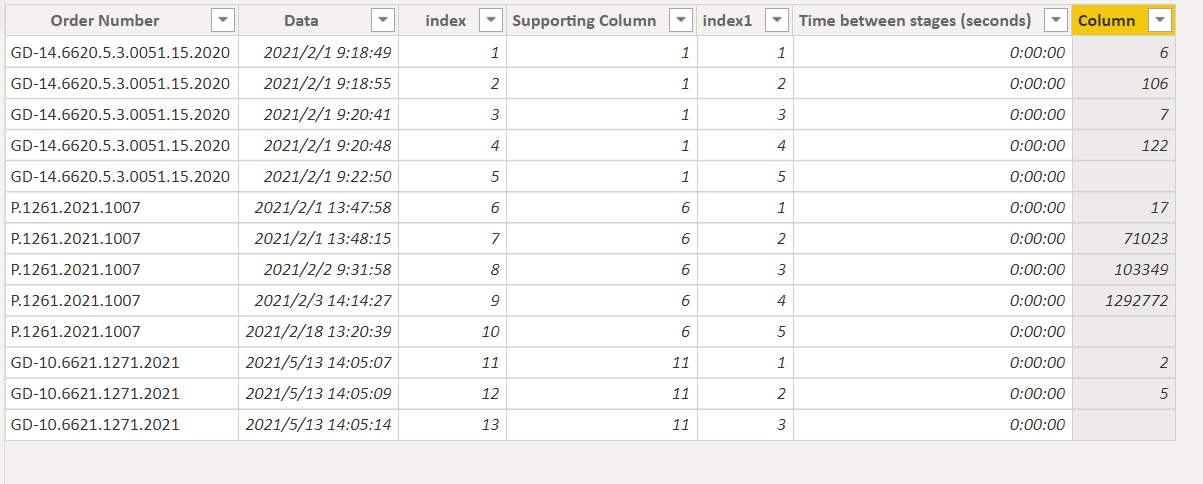
Task: Open the highlighted Column filter dropdown
Action: [x=1159, y=20]
